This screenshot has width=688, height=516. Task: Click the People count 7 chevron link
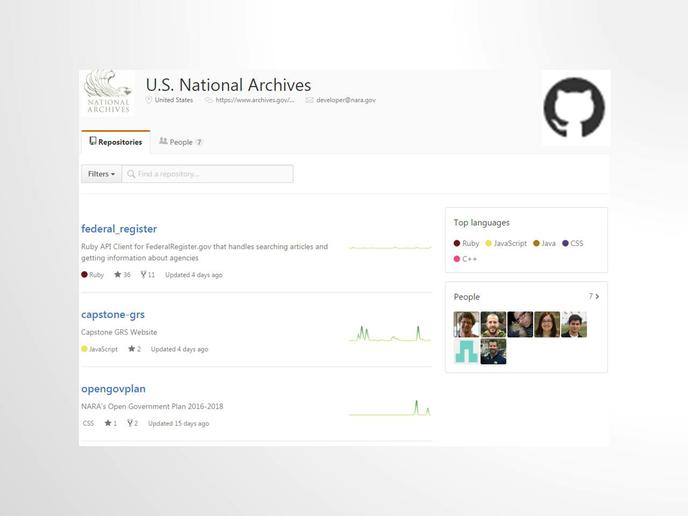594,297
